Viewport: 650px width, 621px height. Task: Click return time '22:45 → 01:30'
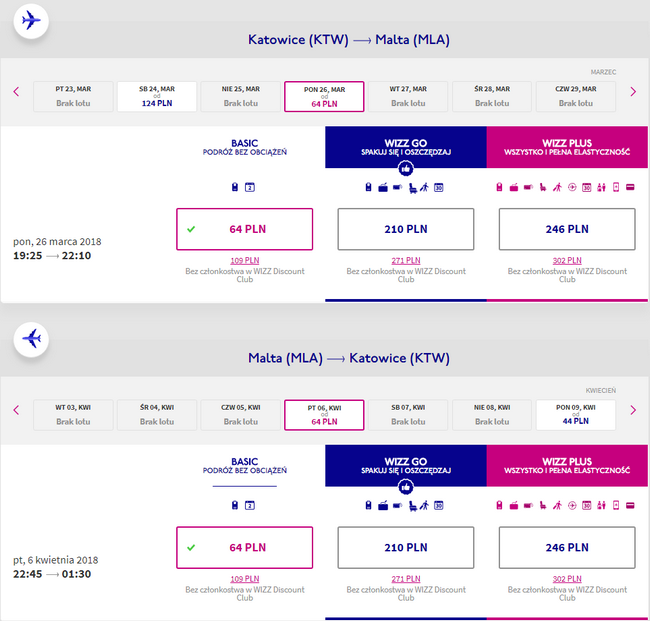52,574
